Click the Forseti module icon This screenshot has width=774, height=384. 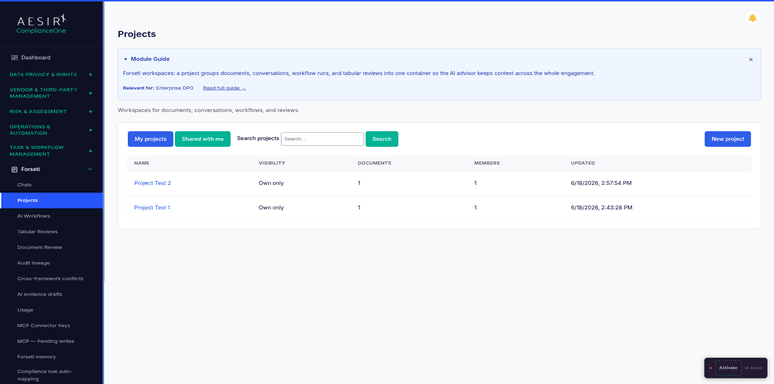point(14,169)
